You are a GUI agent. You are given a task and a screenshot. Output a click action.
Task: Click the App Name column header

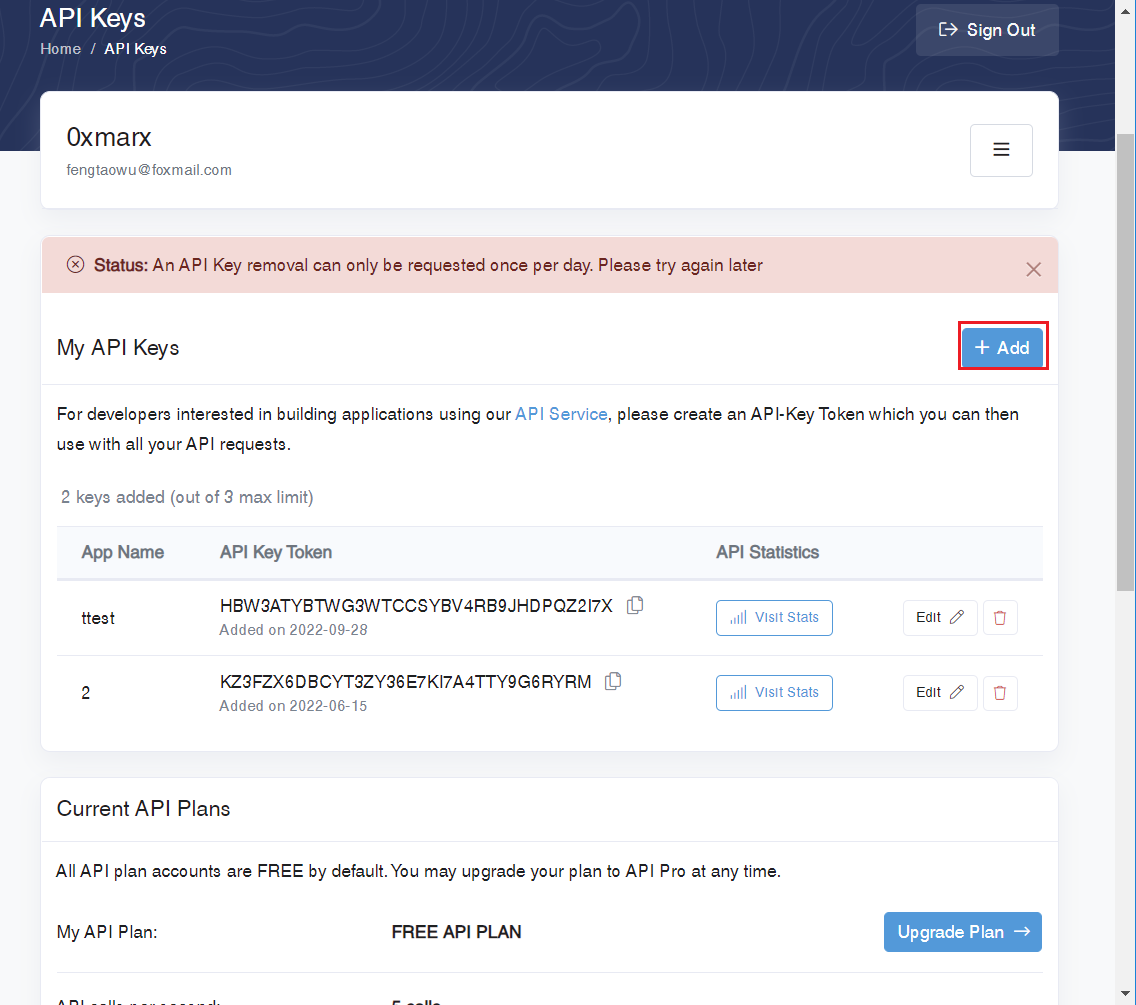click(122, 552)
